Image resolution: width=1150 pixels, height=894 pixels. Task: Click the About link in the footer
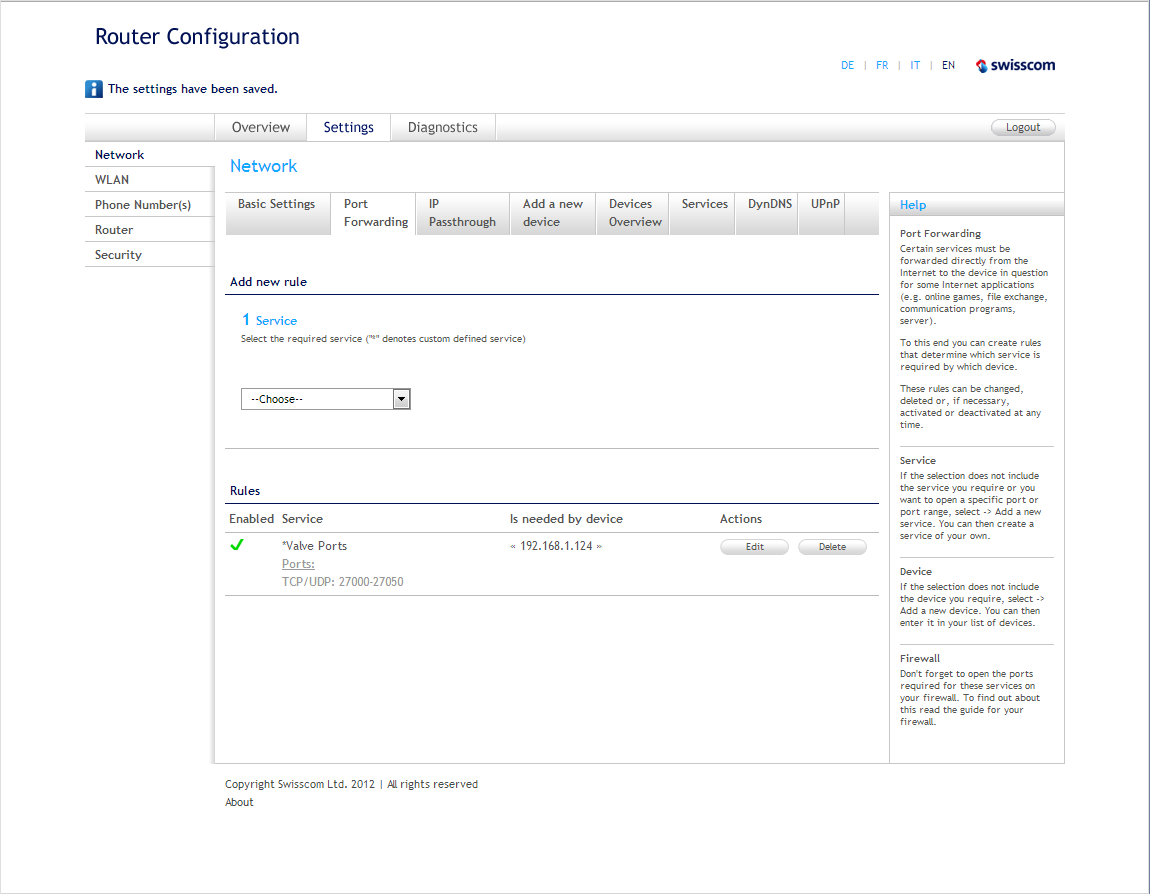click(x=239, y=802)
